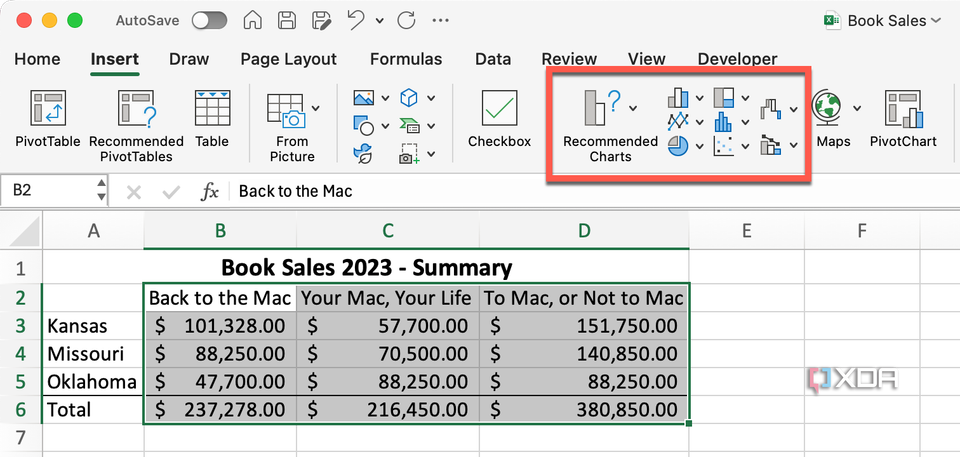The image size is (960, 457).
Task: Insert a hierarchy treemap chart
Action: click(x=724, y=97)
